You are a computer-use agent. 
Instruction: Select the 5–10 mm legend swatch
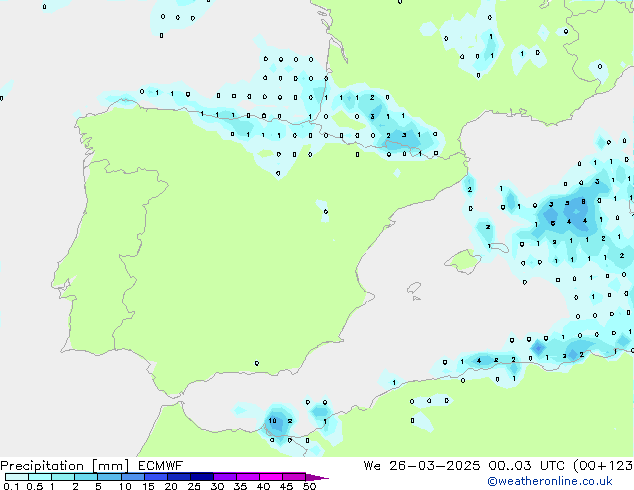tap(109, 477)
